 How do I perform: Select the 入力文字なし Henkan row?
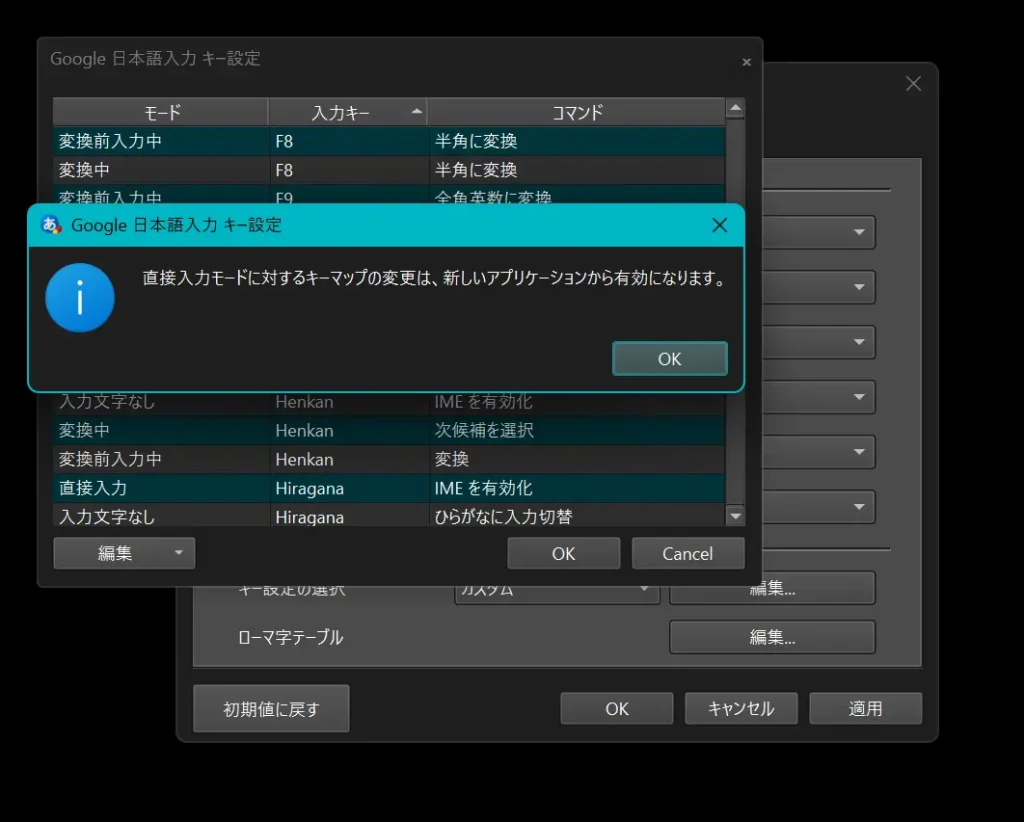click(x=389, y=402)
